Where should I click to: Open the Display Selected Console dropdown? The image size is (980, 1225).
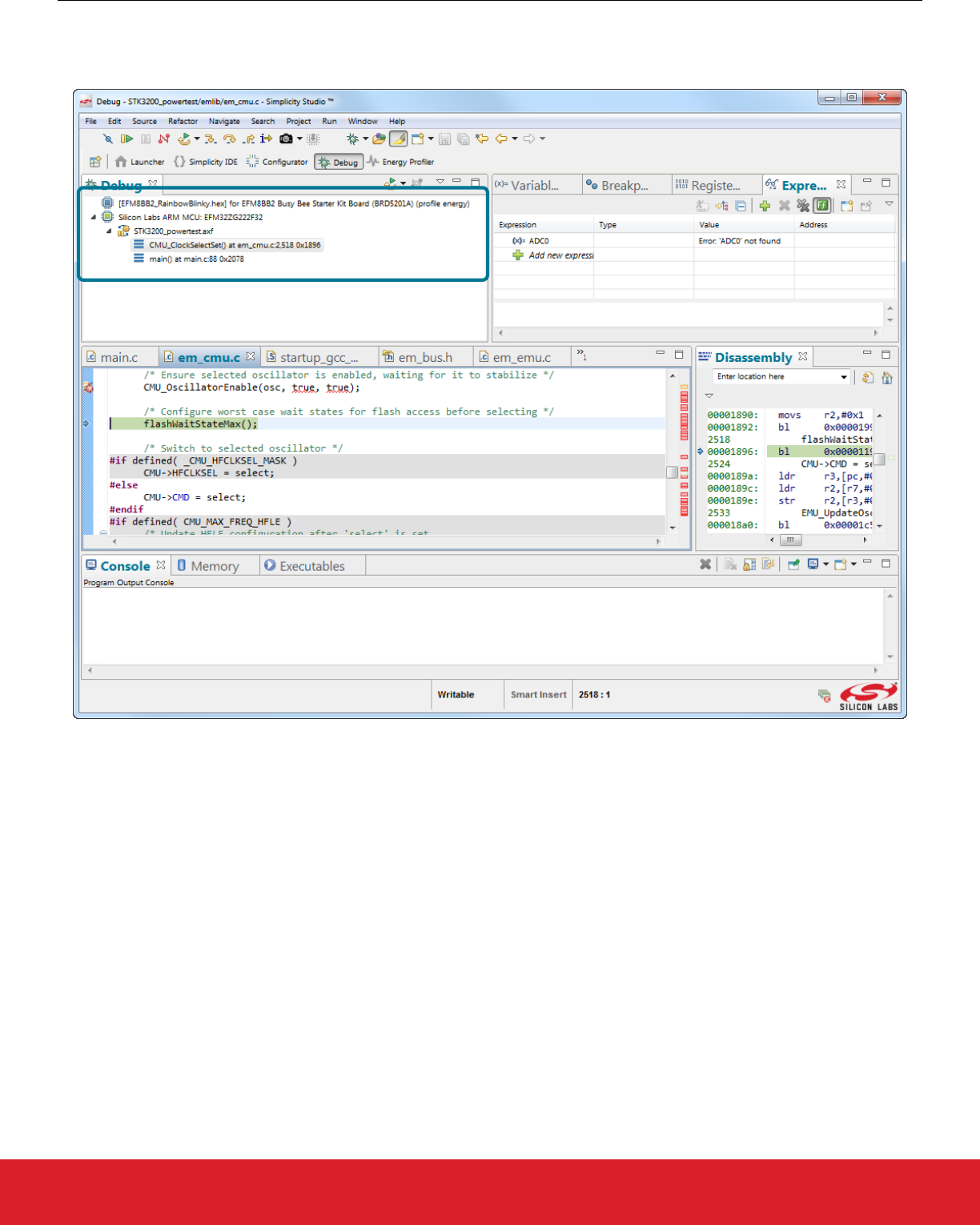826,564
